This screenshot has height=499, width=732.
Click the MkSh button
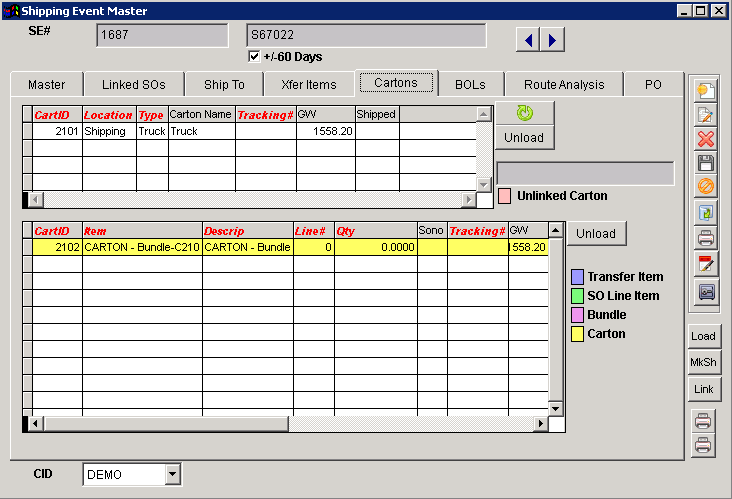(x=703, y=362)
